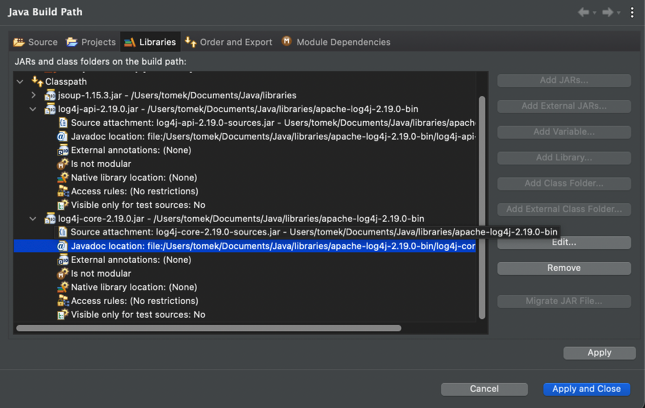Image resolution: width=645 pixels, height=408 pixels.
Task: Click the Javadoc location icon under log4j-api
Action: click(63, 136)
